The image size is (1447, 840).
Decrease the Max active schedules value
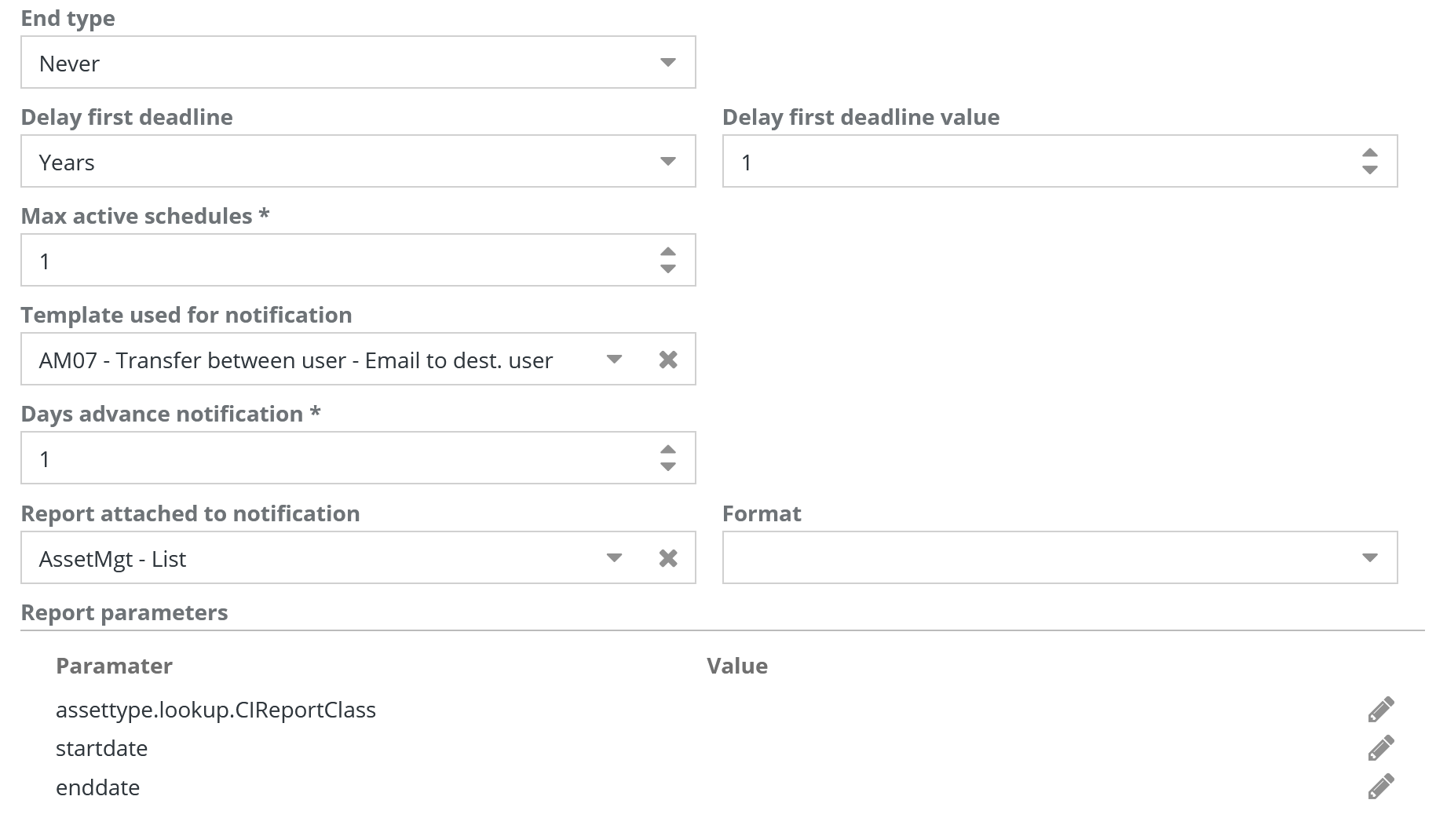[x=668, y=269]
